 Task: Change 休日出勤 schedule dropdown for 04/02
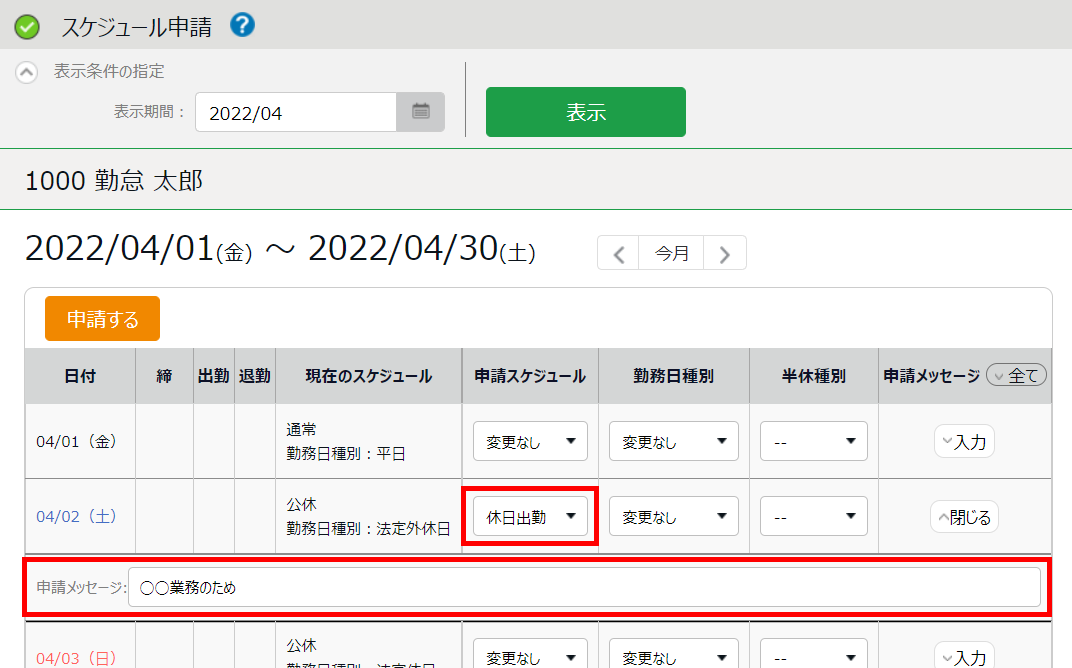pos(530,517)
